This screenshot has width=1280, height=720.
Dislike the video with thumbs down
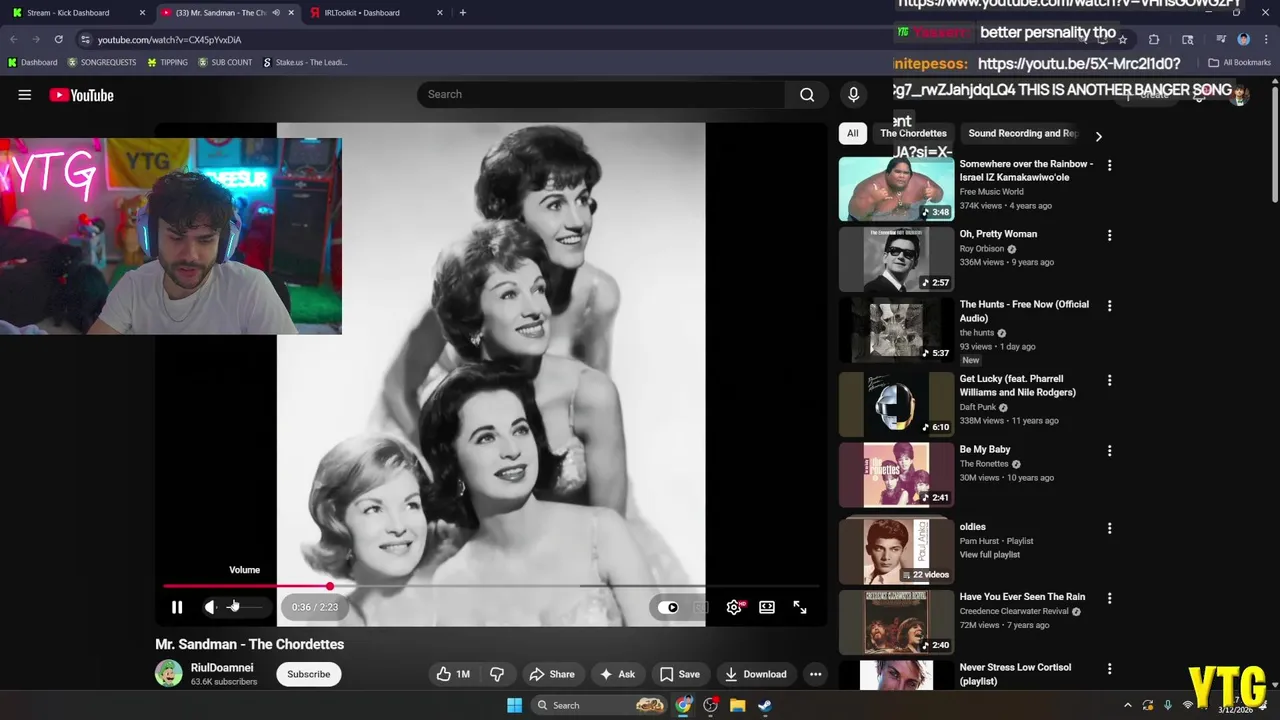click(497, 674)
